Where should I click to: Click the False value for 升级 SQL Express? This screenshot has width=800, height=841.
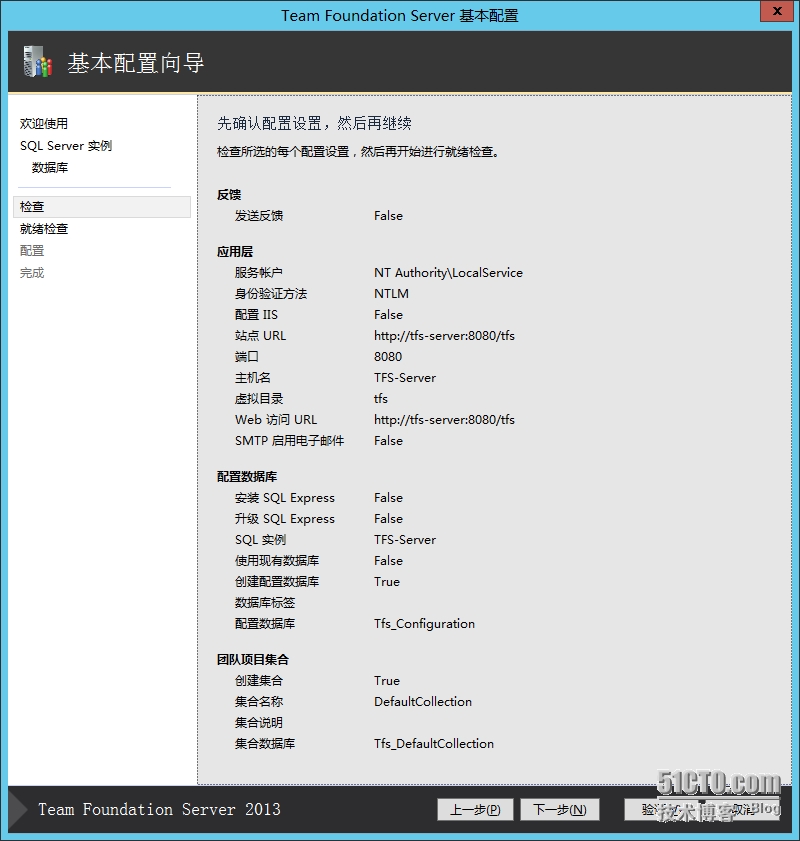[x=388, y=519]
